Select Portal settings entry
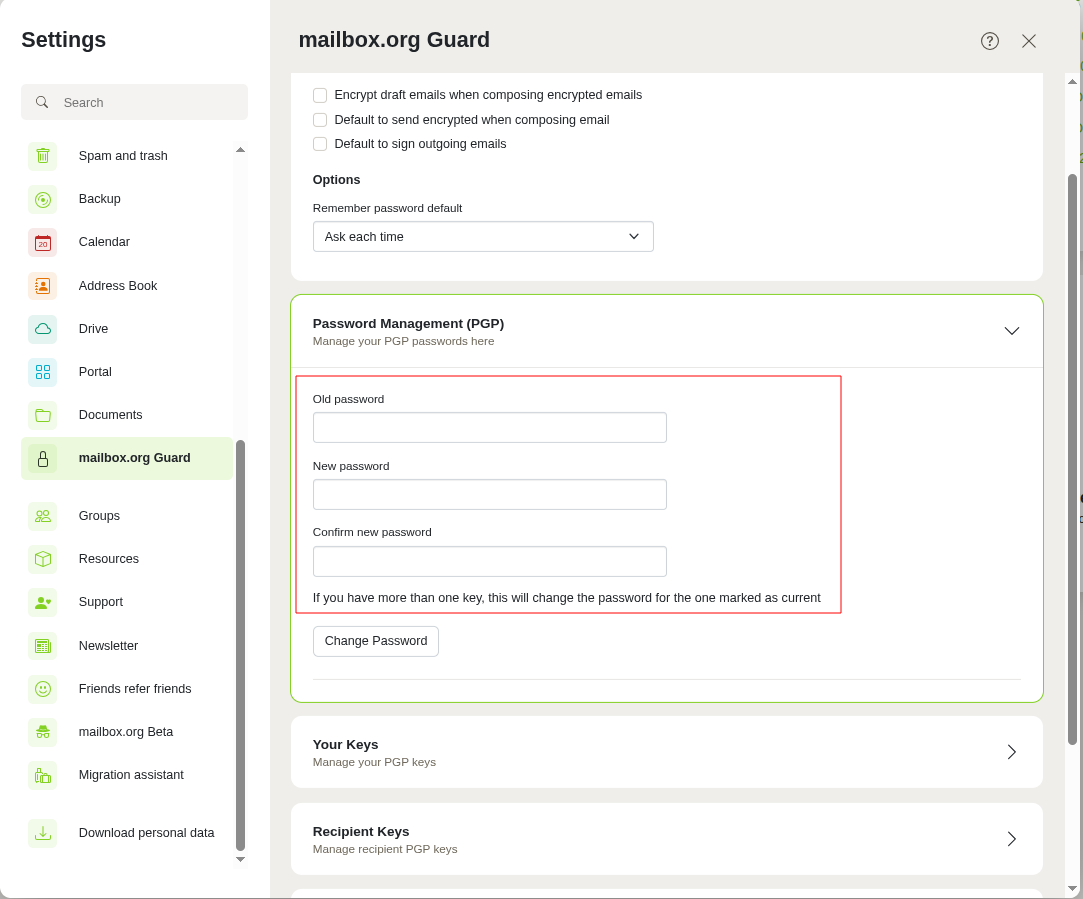Screen dimensions: 1083x899 point(127,372)
